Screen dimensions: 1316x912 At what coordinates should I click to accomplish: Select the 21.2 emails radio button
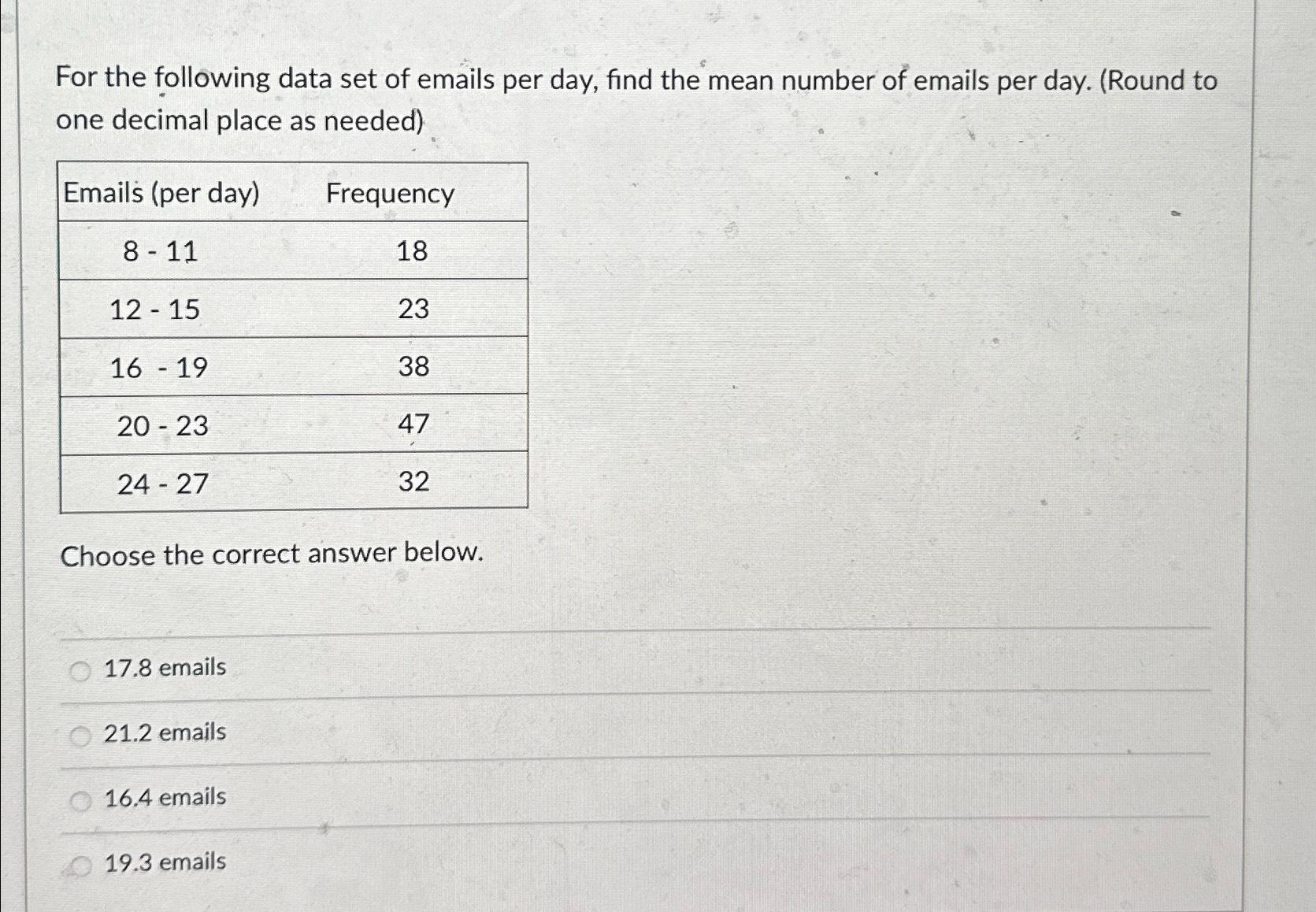click(80, 735)
